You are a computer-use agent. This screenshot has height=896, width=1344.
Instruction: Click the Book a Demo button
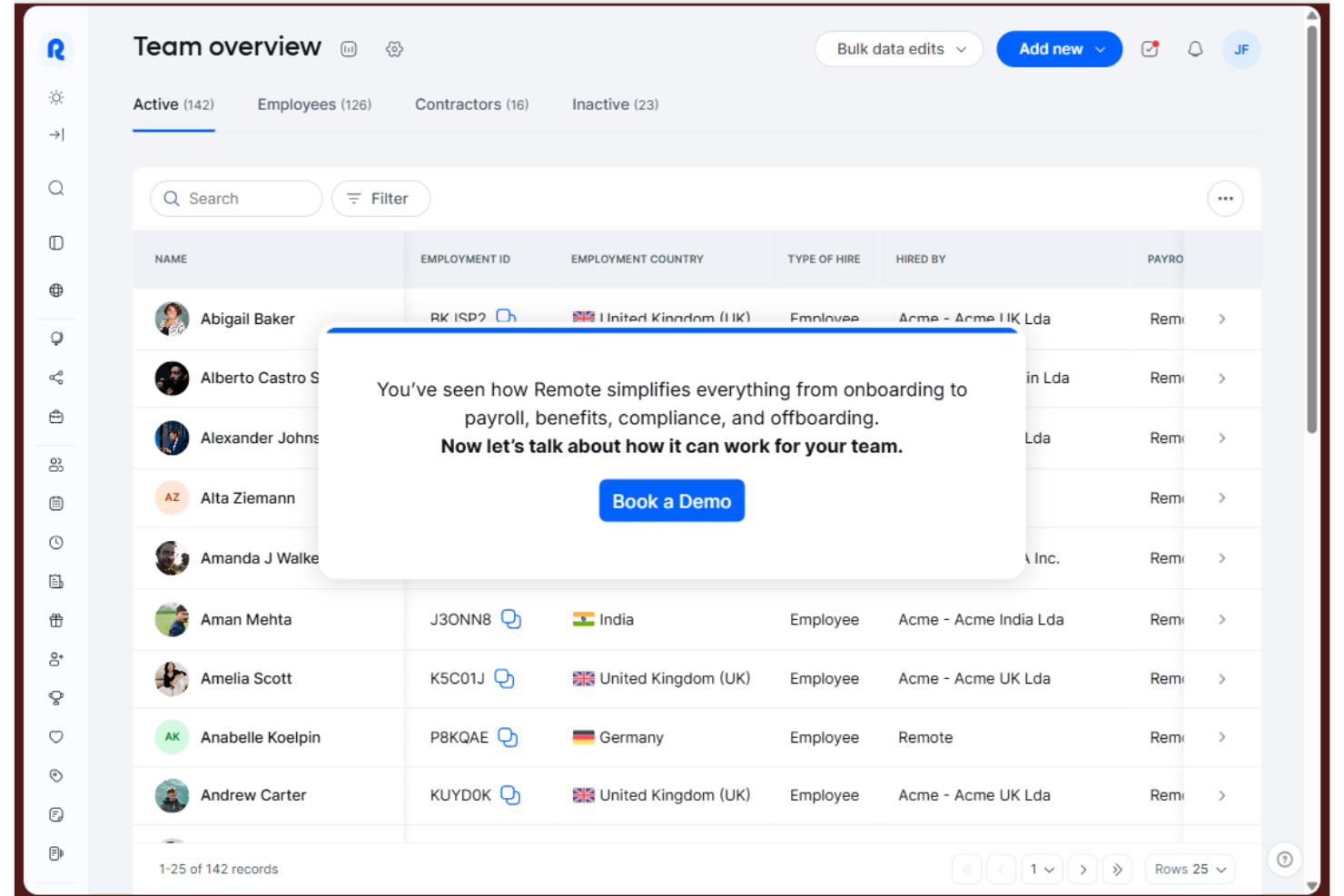click(x=672, y=501)
